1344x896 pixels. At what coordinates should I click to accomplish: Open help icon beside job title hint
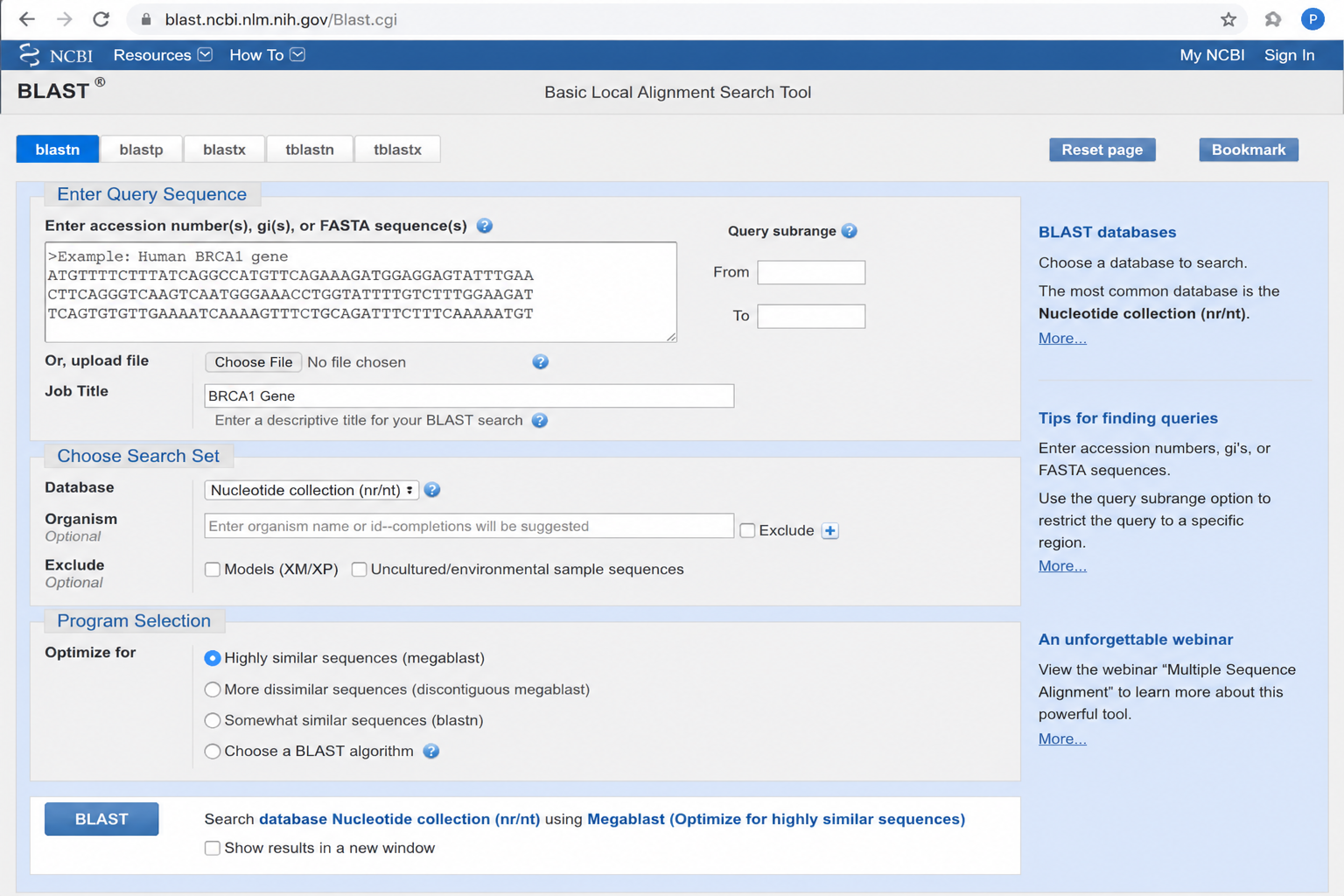pos(540,421)
